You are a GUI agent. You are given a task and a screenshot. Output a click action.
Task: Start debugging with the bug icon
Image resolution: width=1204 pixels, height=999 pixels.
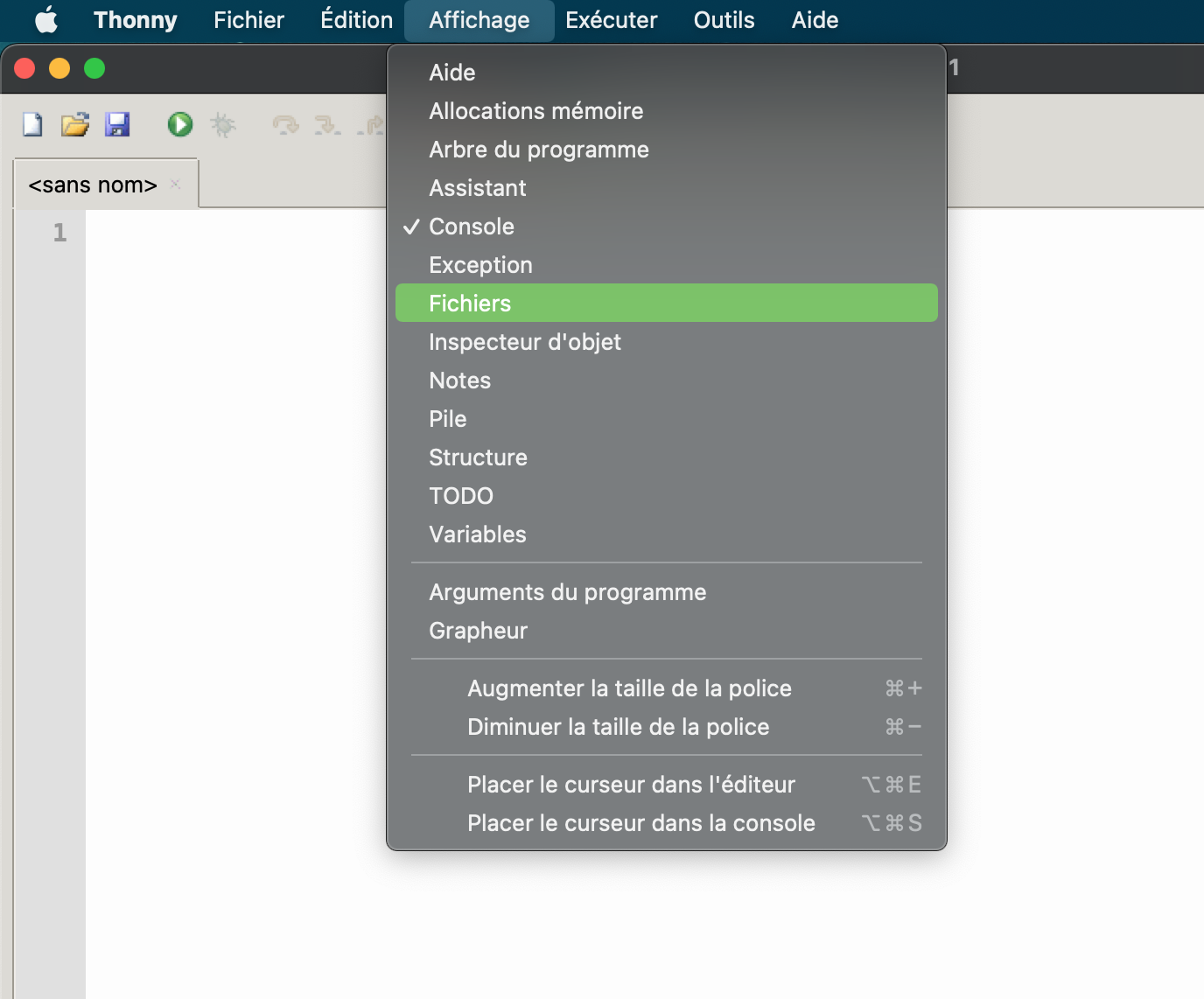(223, 125)
